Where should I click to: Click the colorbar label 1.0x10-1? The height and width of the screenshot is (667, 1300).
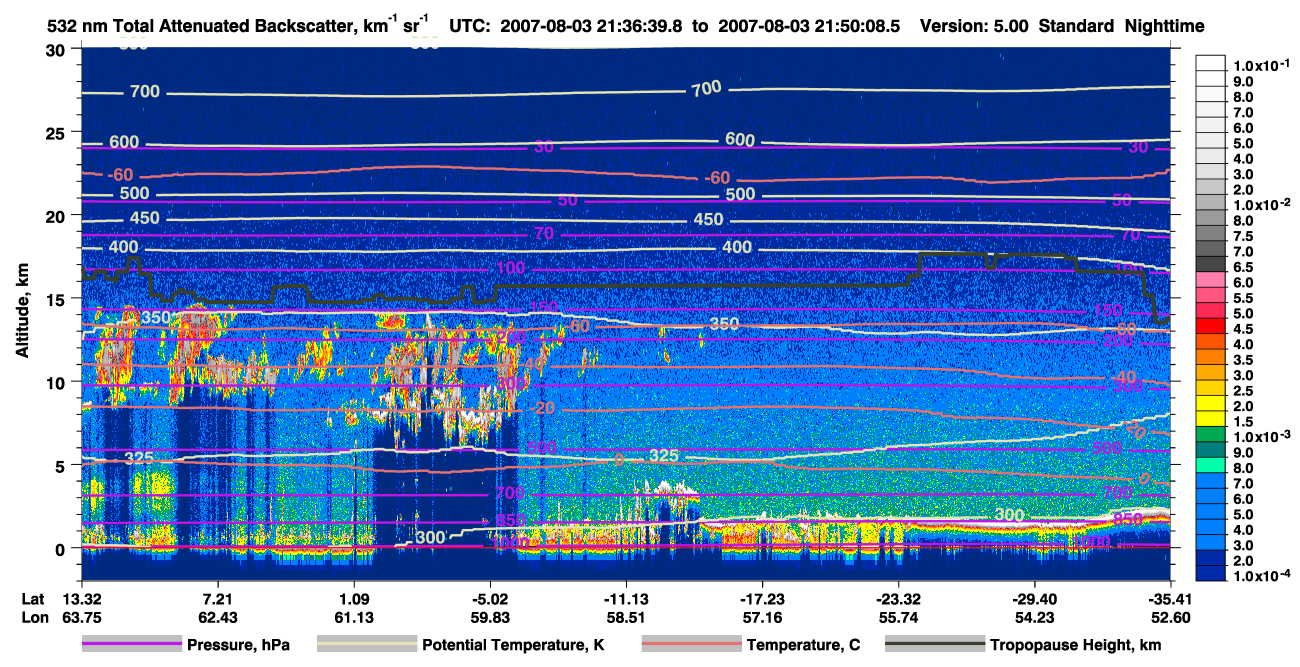[x=1262, y=65]
